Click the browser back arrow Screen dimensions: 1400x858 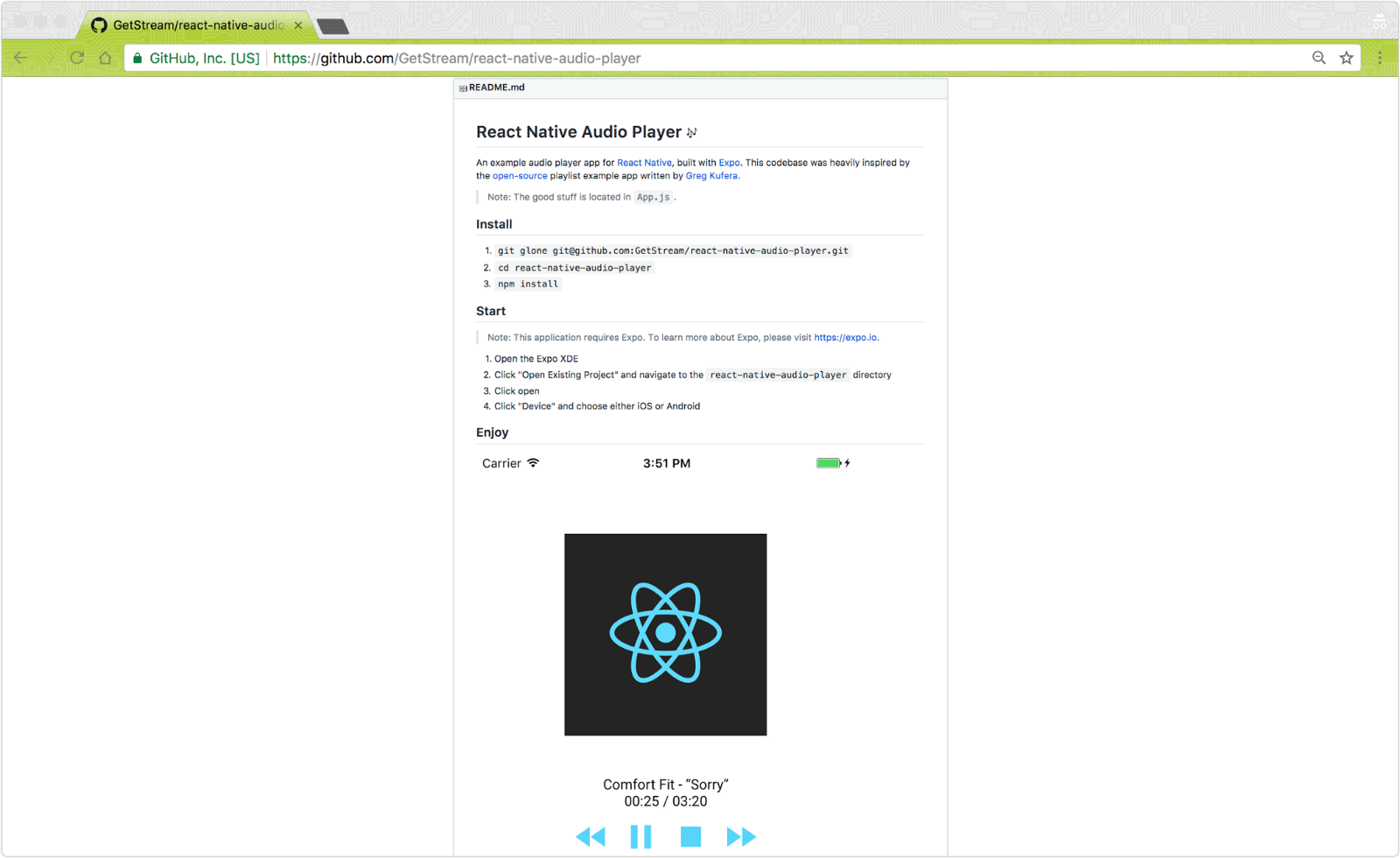point(20,58)
